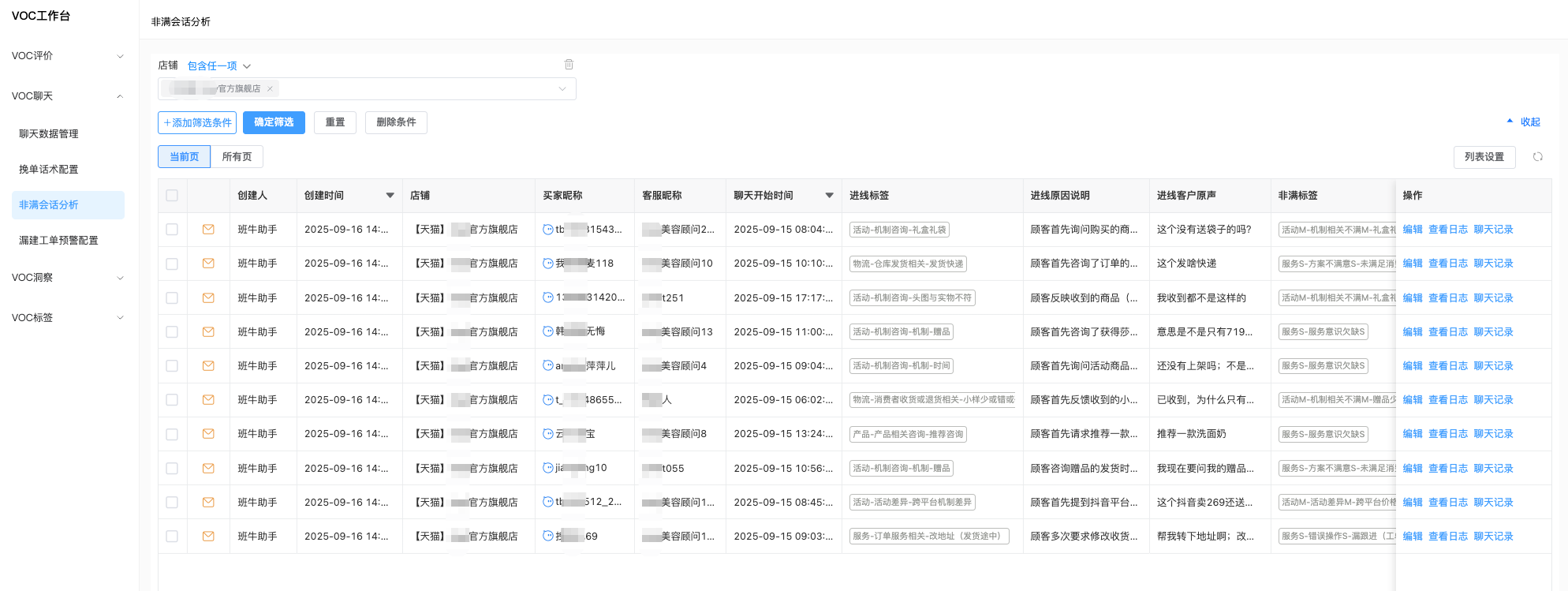Viewport: 1568px width, 591px height.
Task: Remove the 官方旗舰店 tag with its x icon
Action: point(270,89)
